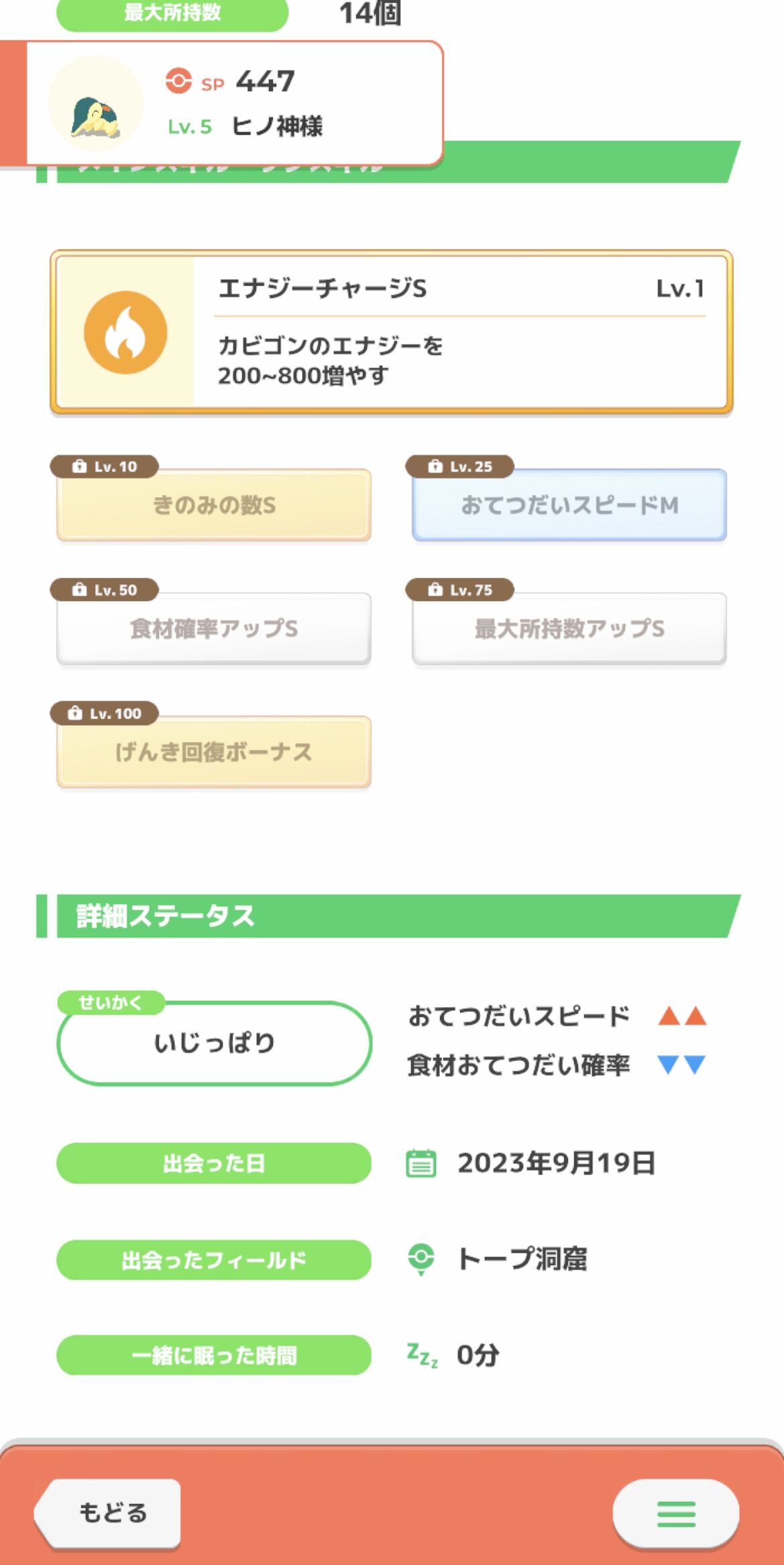This screenshot has height=1565, width=784.
Task: Tap the Cyndaquil portrait thumbnail
Action: coord(96,103)
